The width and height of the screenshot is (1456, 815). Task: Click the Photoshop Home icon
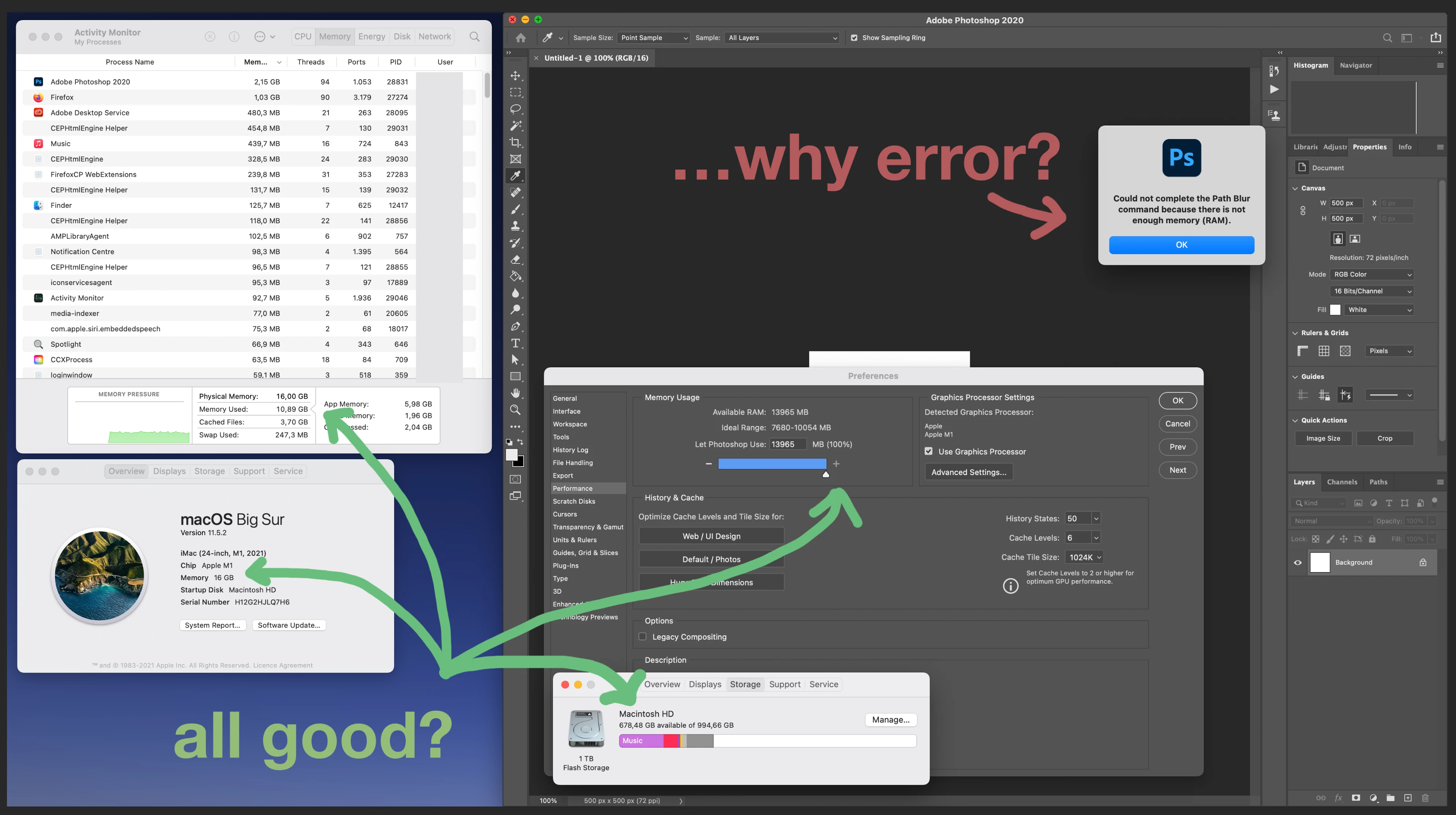[520, 38]
